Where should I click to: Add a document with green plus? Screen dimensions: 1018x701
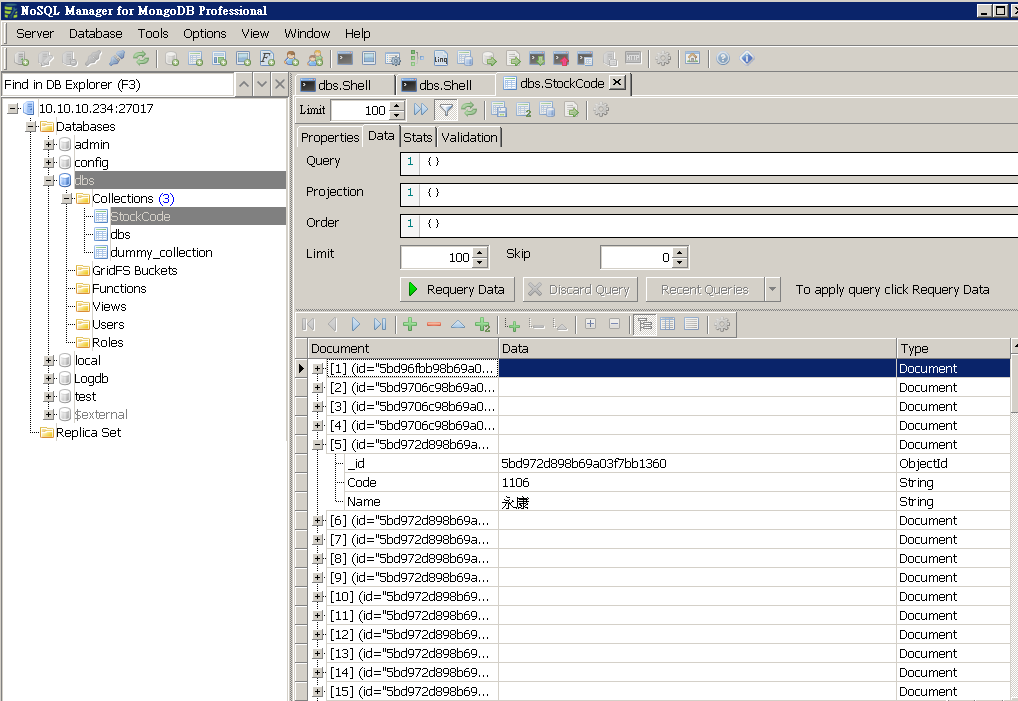[410, 325]
